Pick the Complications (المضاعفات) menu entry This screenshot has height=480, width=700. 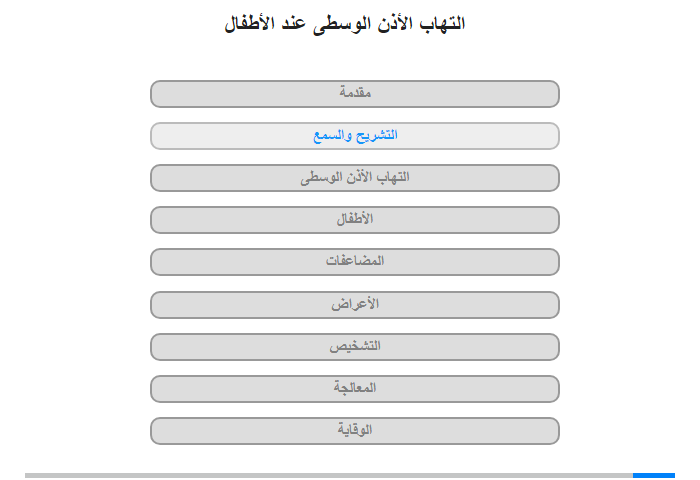(x=355, y=262)
